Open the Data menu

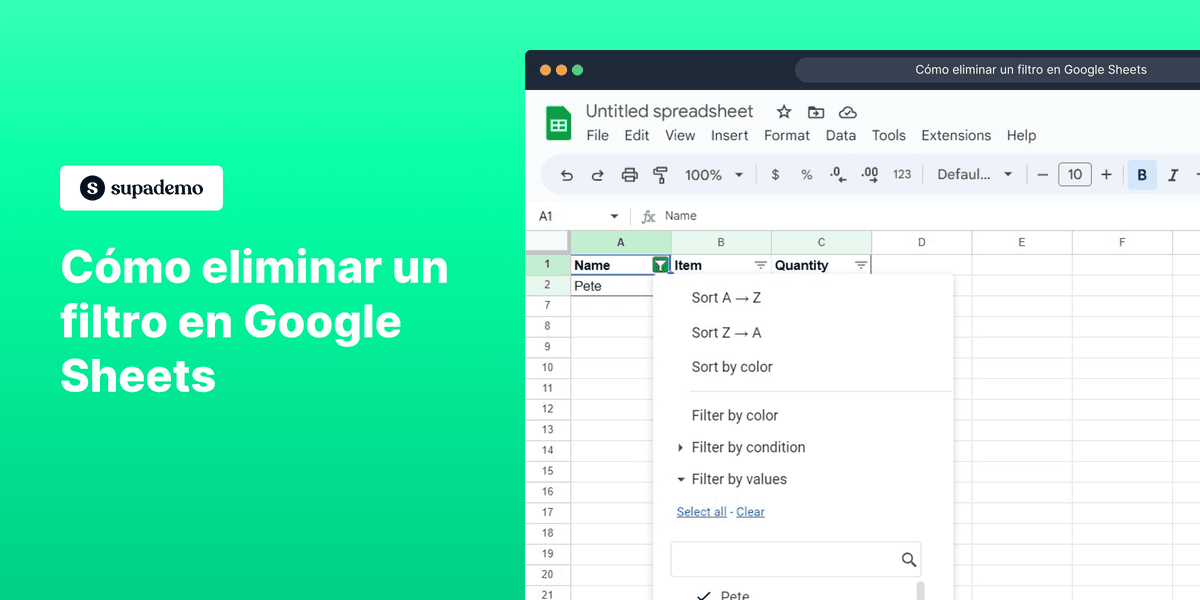pos(841,135)
